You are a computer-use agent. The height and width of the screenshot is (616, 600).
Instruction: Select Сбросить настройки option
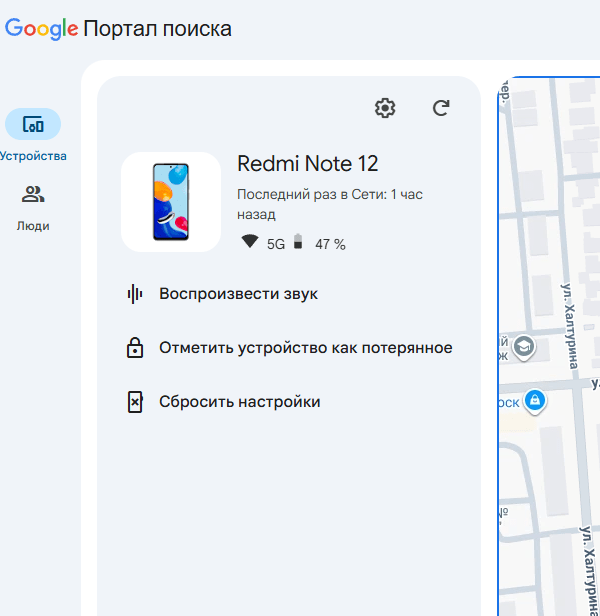click(x=240, y=402)
